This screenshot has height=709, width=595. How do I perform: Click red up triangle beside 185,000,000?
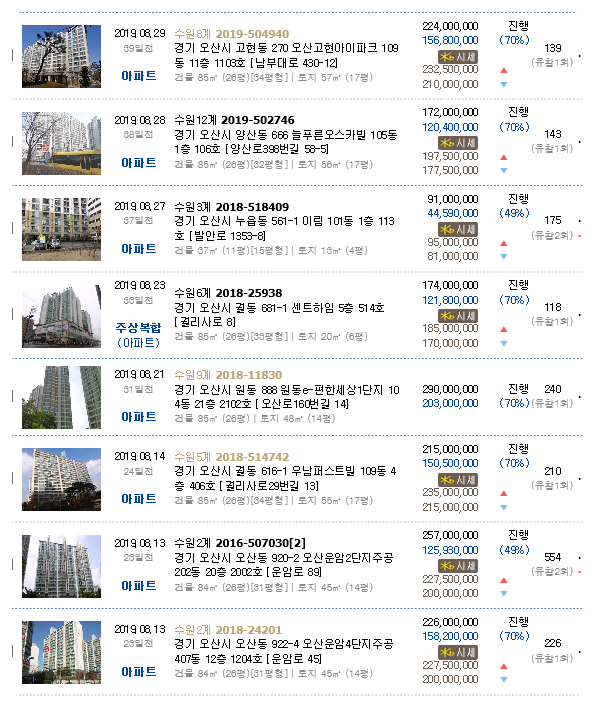(x=504, y=329)
